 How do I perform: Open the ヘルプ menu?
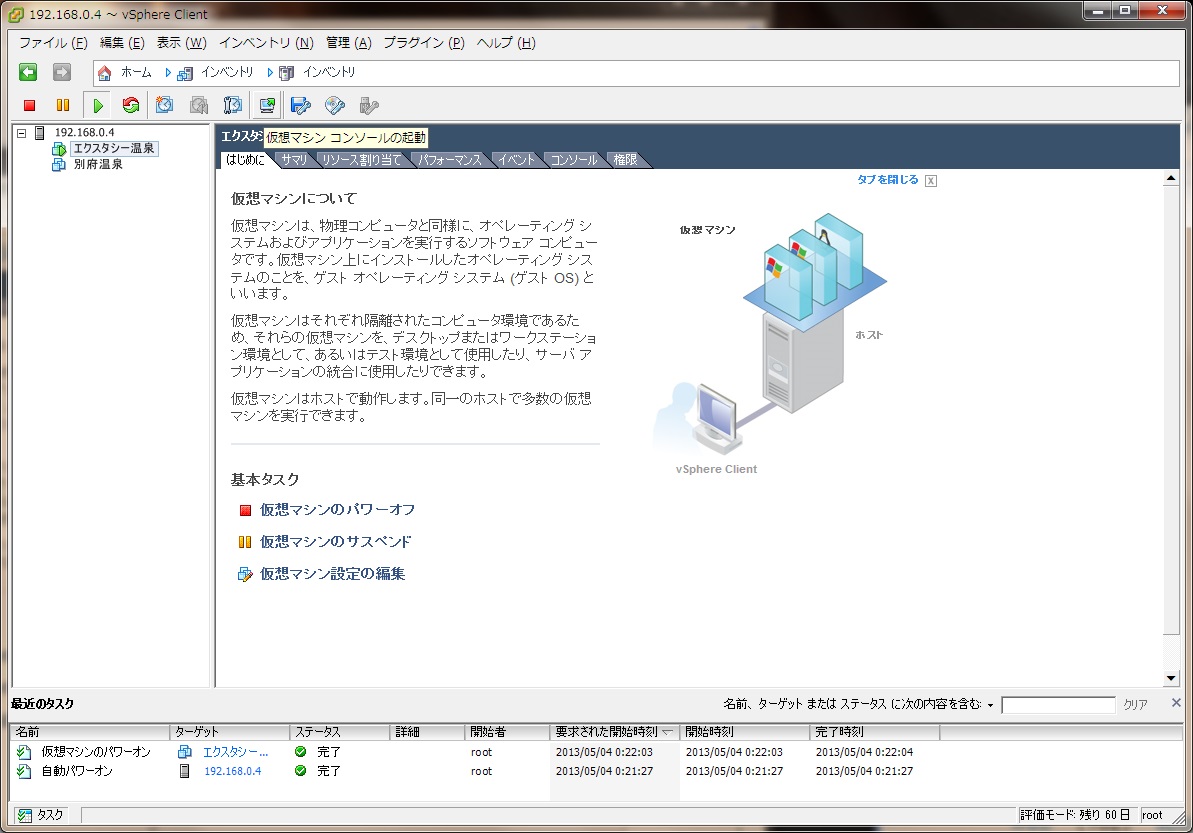click(x=506, y=43)
